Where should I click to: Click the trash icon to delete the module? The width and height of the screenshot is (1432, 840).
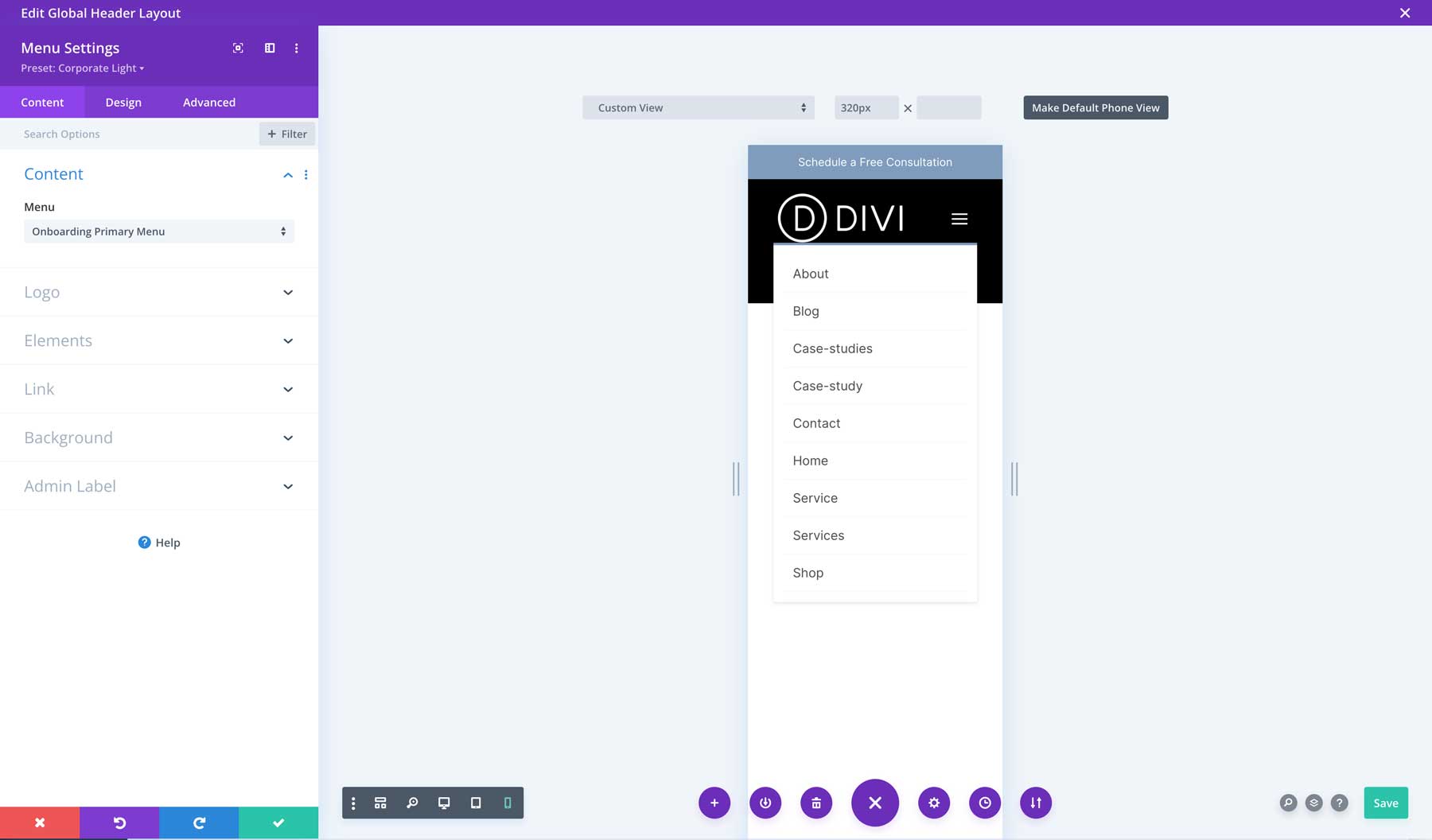pyautogui.click(x=815, y=803)
